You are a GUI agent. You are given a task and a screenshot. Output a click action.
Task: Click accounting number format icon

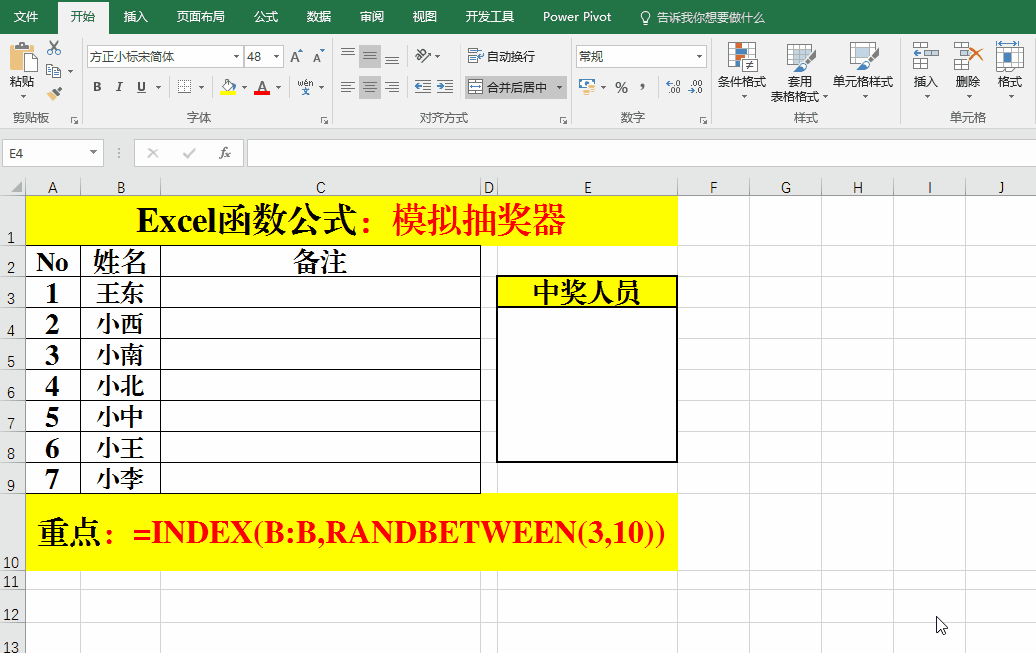tap(586, 87)
